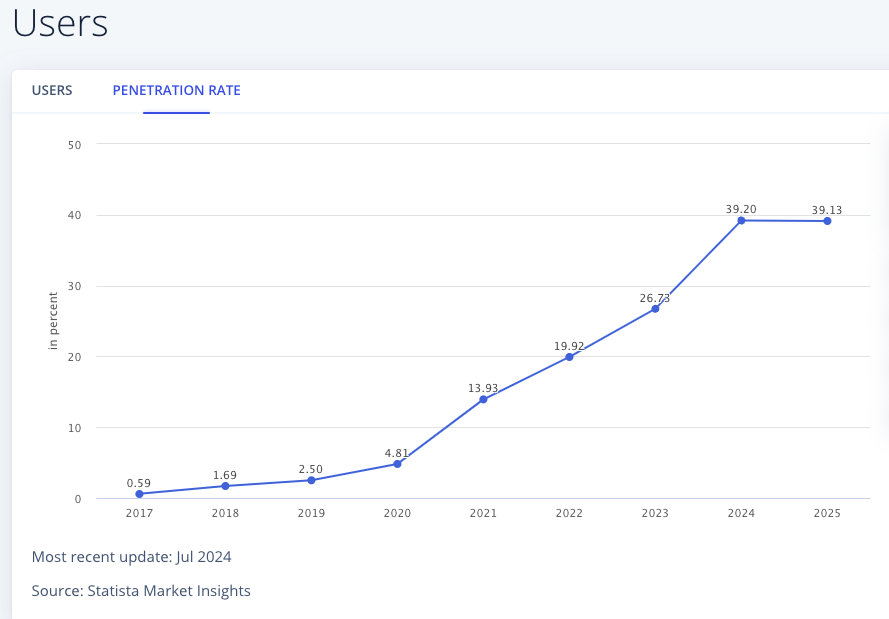Click the 2017 data point on chart
Image resolution: width=889 pixels, height=619 pixels.
pyautogui.click(x=139, y=494)
